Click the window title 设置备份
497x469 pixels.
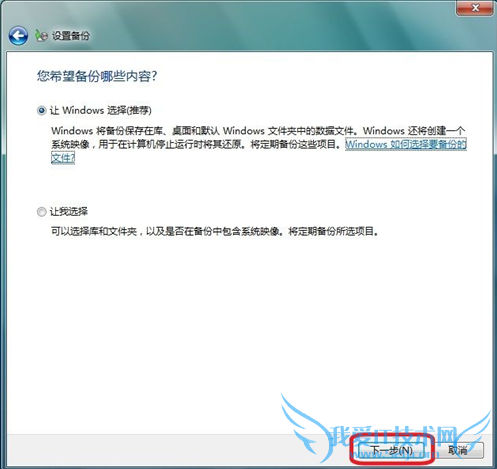(71, 36)
